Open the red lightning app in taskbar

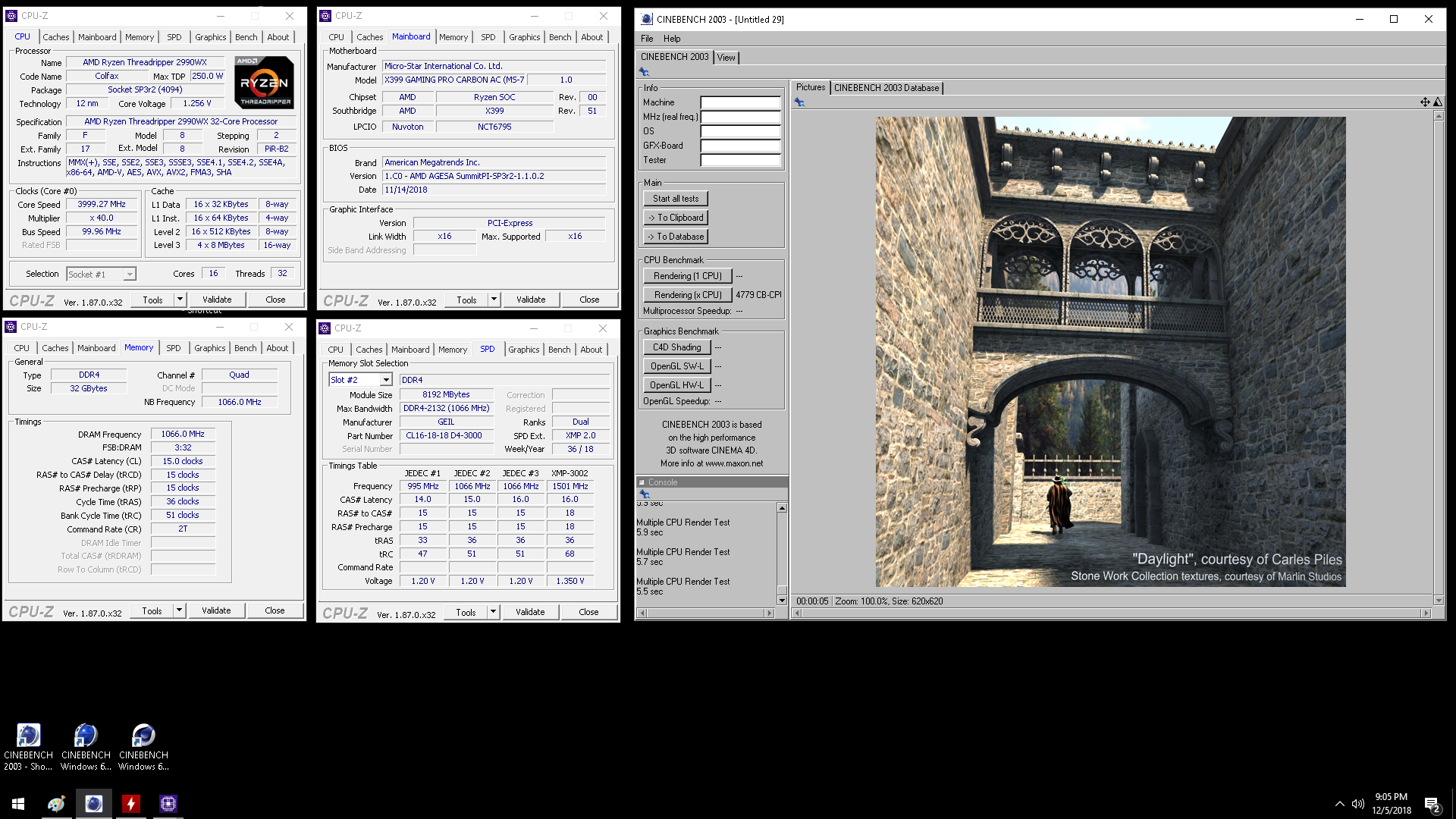(x=130, y=804)
